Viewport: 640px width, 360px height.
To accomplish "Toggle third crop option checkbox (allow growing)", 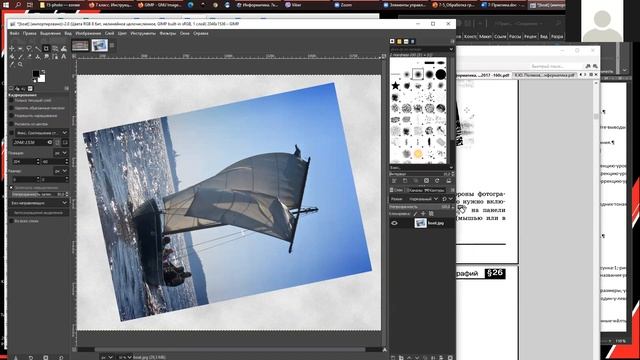I will tap(11, 116).
